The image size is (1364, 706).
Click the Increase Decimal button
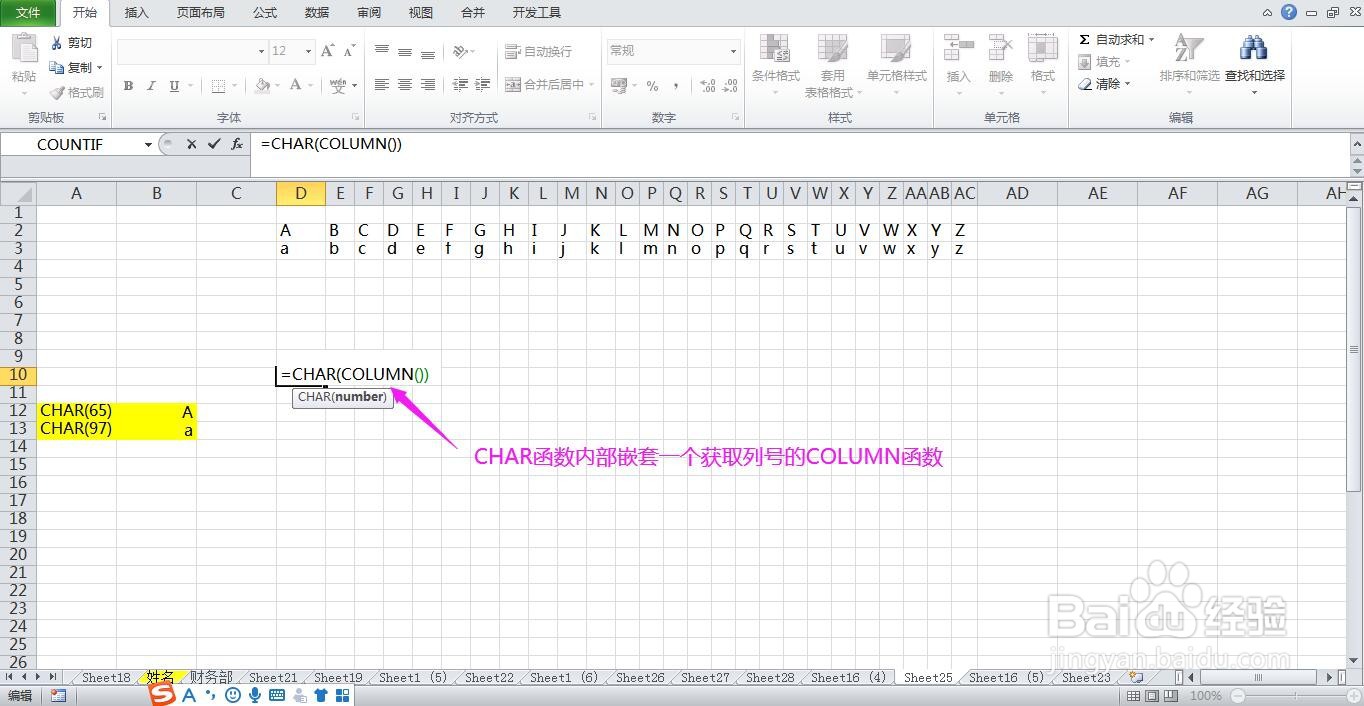(707, 86)
